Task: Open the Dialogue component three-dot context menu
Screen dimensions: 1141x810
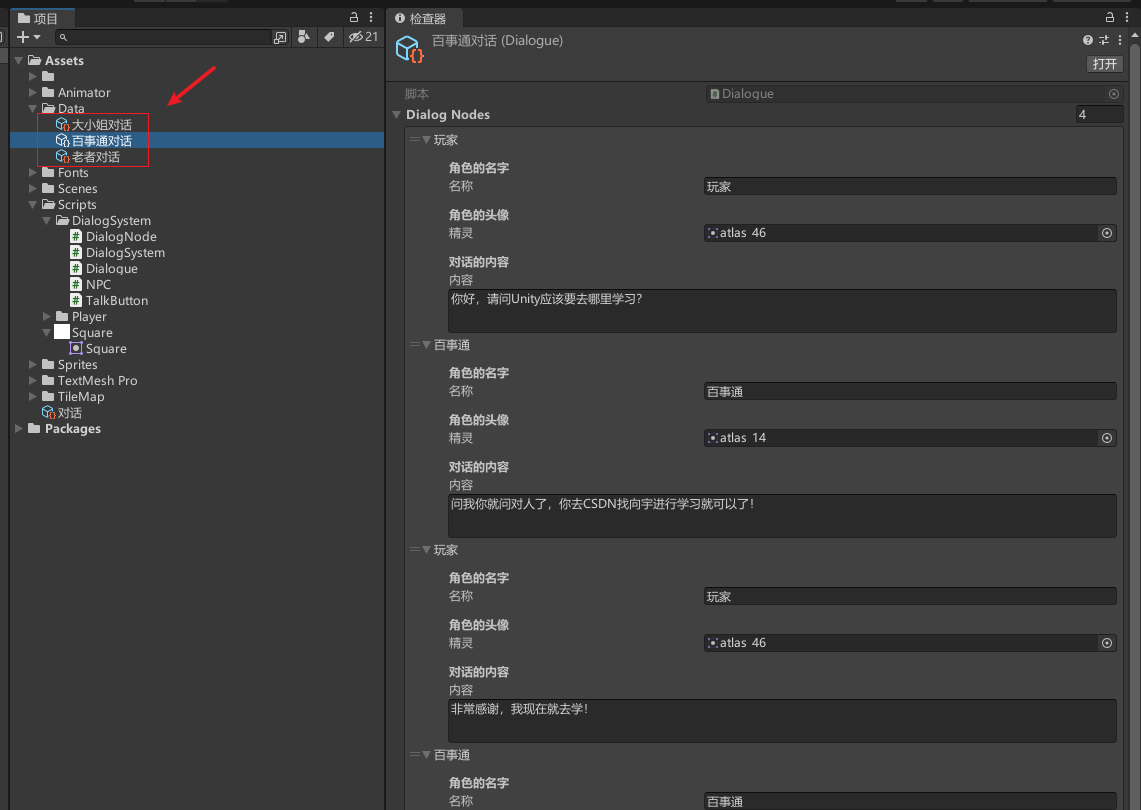Action: pos(1120,40)
